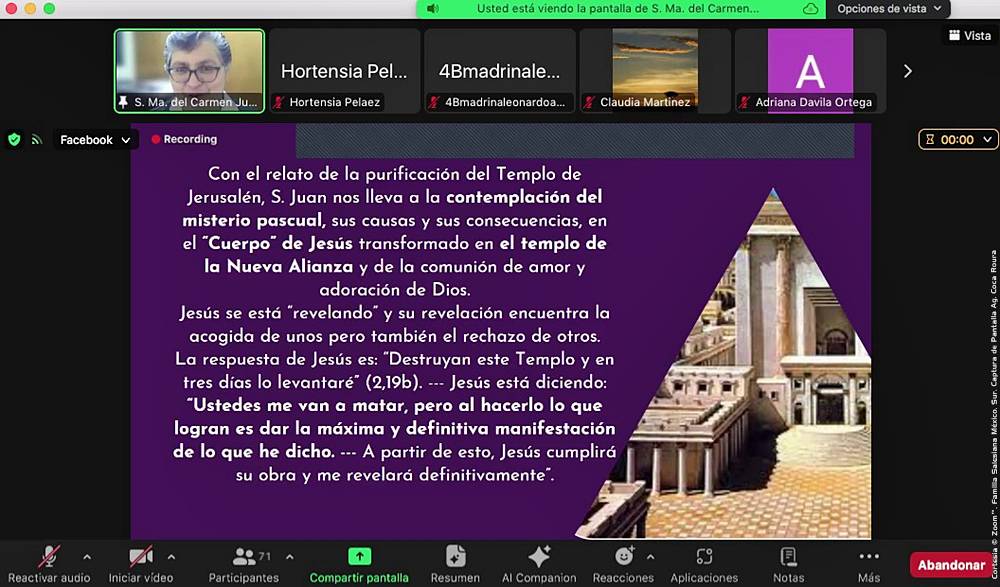
Task: Click speaker icon in sharing banner
Action: click(x=433, y=9)
